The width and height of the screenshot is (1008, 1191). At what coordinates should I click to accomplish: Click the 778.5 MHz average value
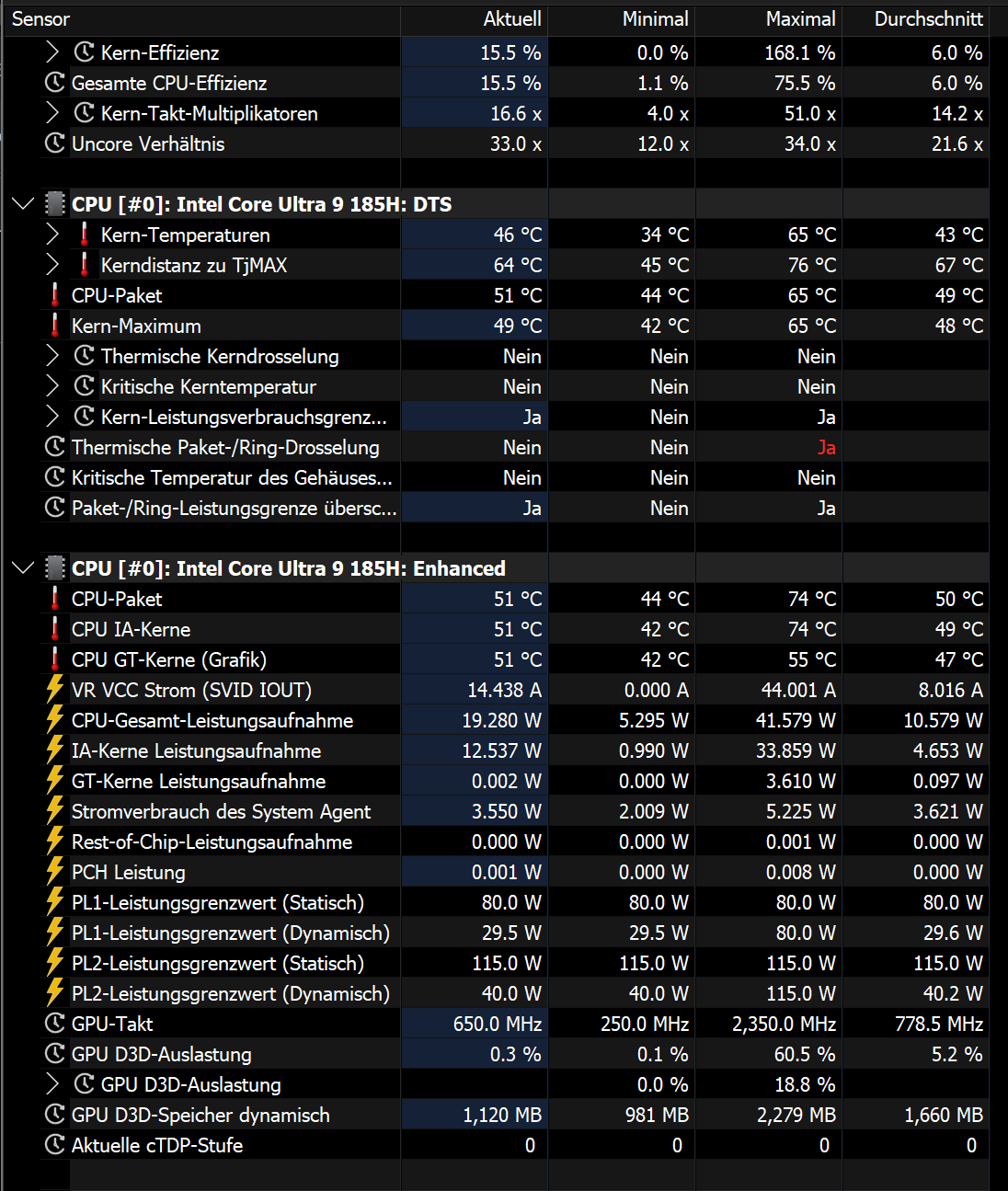click(x=939, y=1024)
